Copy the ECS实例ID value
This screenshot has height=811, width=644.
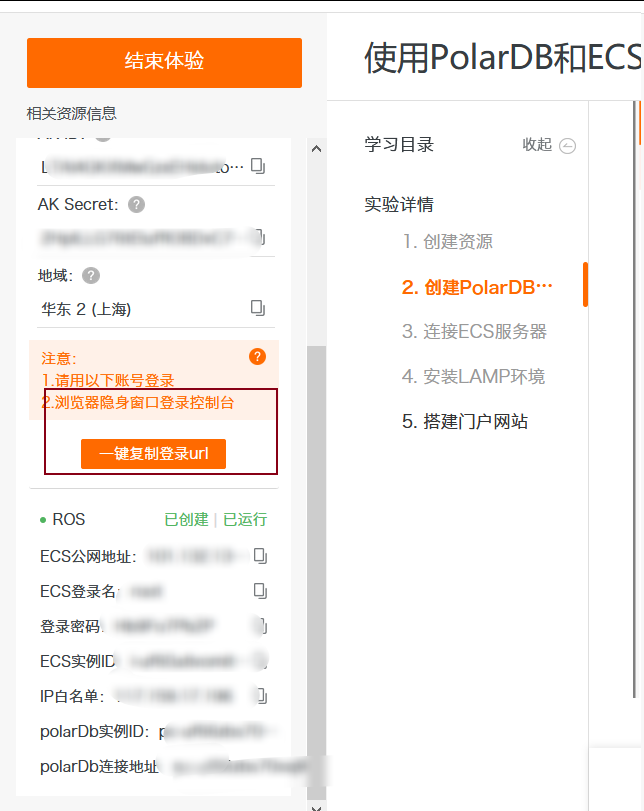click(x=263, y=661)
